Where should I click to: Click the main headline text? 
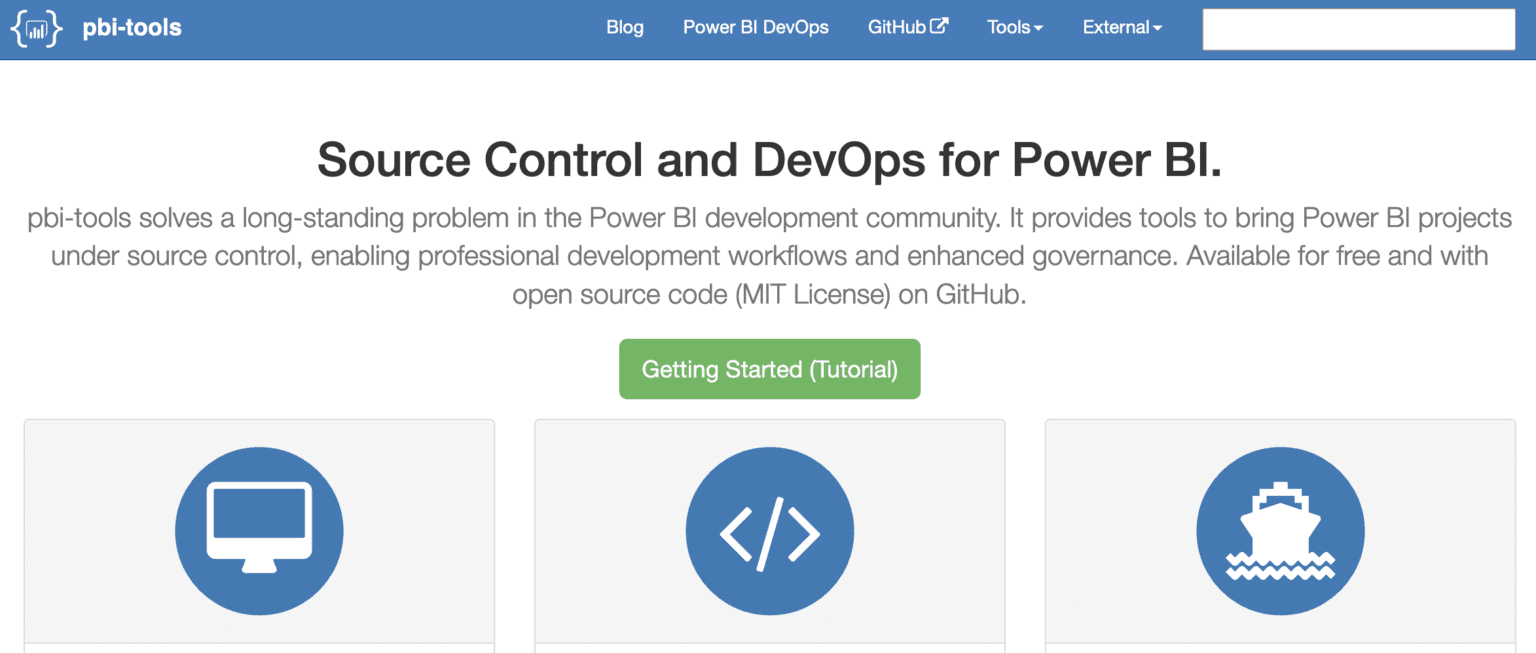click(x=768, y=159)
